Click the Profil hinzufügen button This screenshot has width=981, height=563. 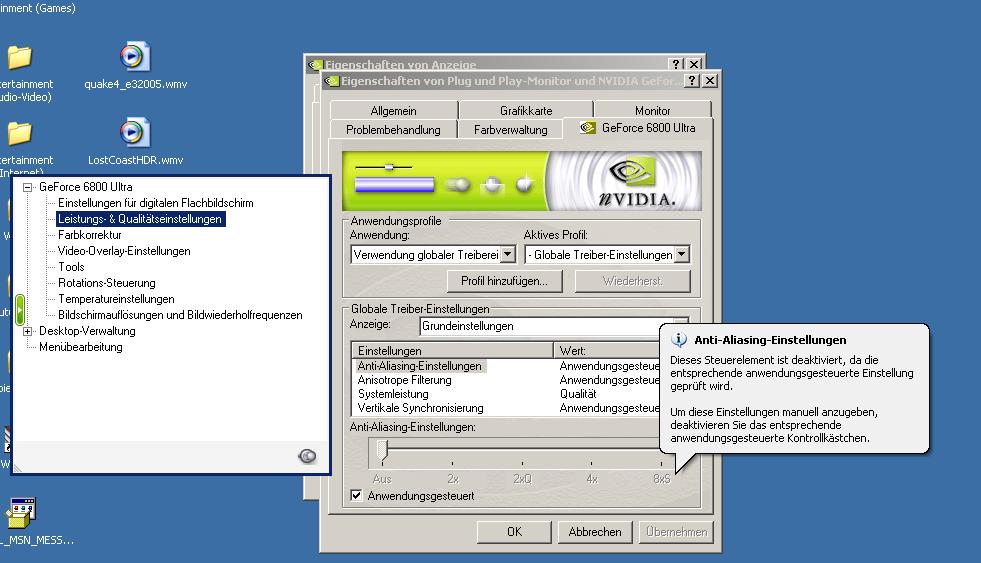pyautogui.click(x=504, y=281)
